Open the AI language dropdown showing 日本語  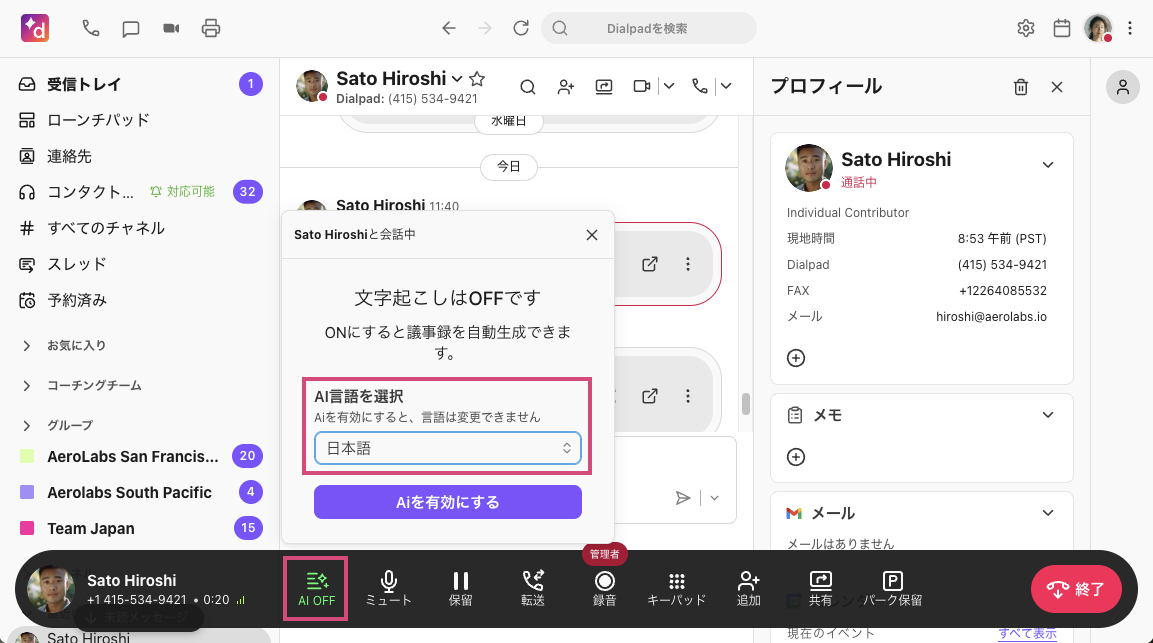(447, 448)
